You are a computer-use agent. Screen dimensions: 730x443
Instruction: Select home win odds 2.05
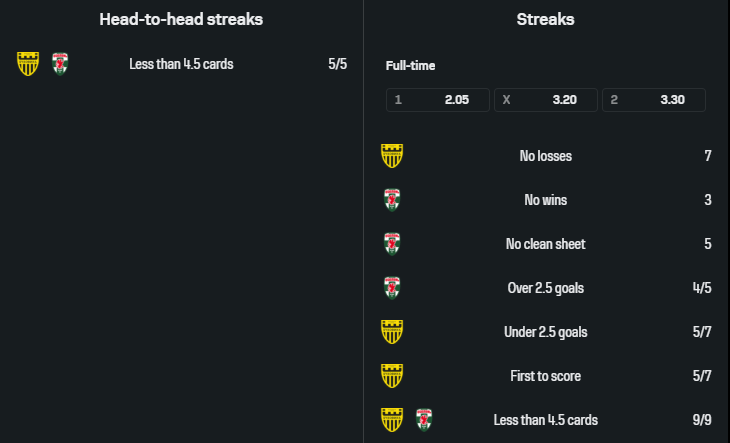point(438,100)
